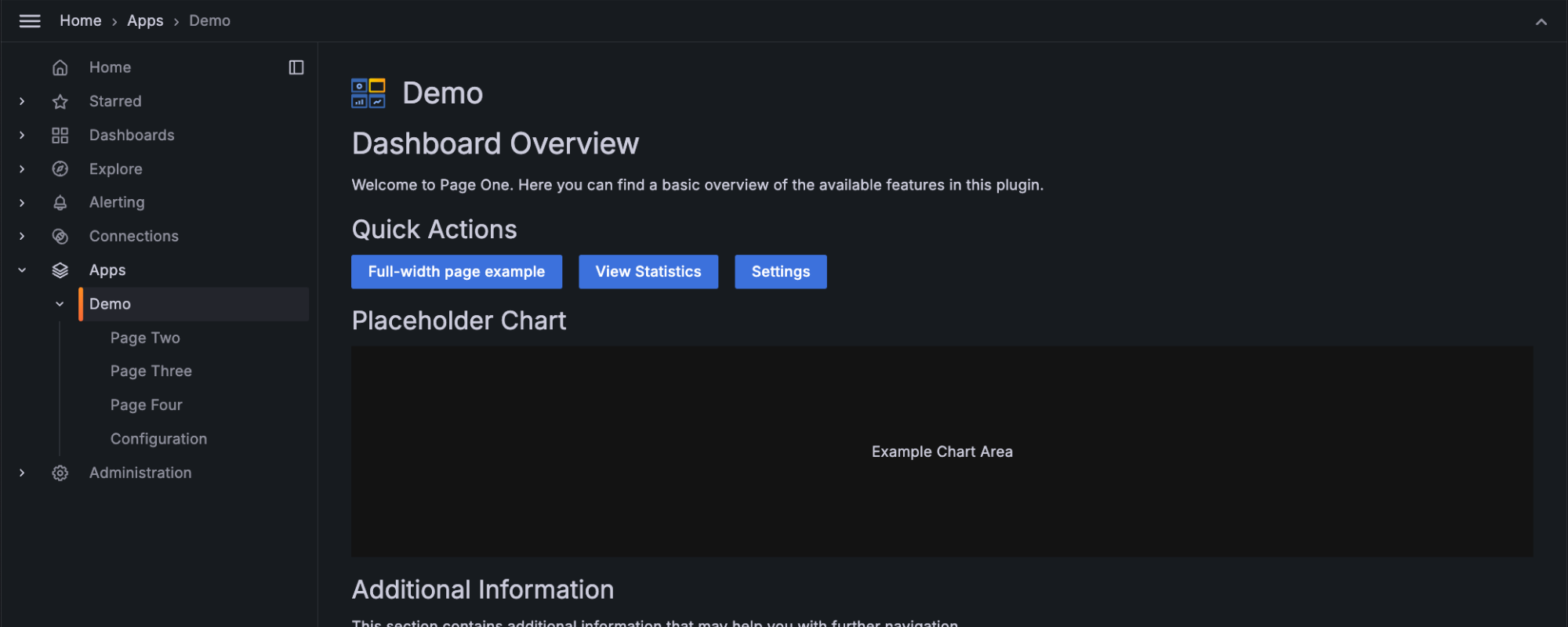Open the hamburger menu toggle
The height and width of the screenshot is (627, 1568).
tap(30, 21)
